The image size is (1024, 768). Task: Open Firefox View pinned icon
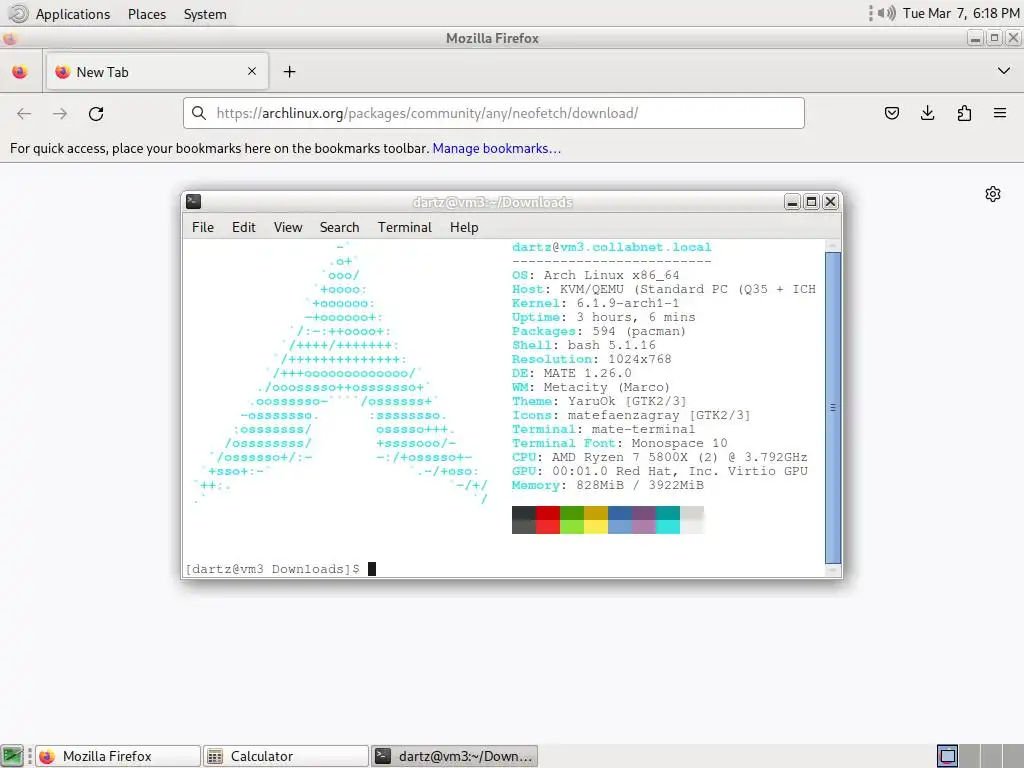pos(20,72)
